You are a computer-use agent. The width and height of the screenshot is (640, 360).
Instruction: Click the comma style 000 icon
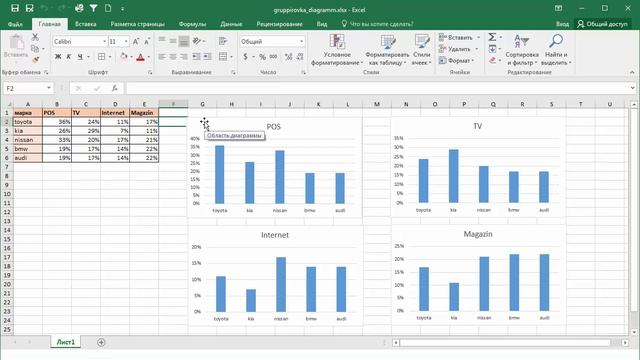(x=273, y=57)
